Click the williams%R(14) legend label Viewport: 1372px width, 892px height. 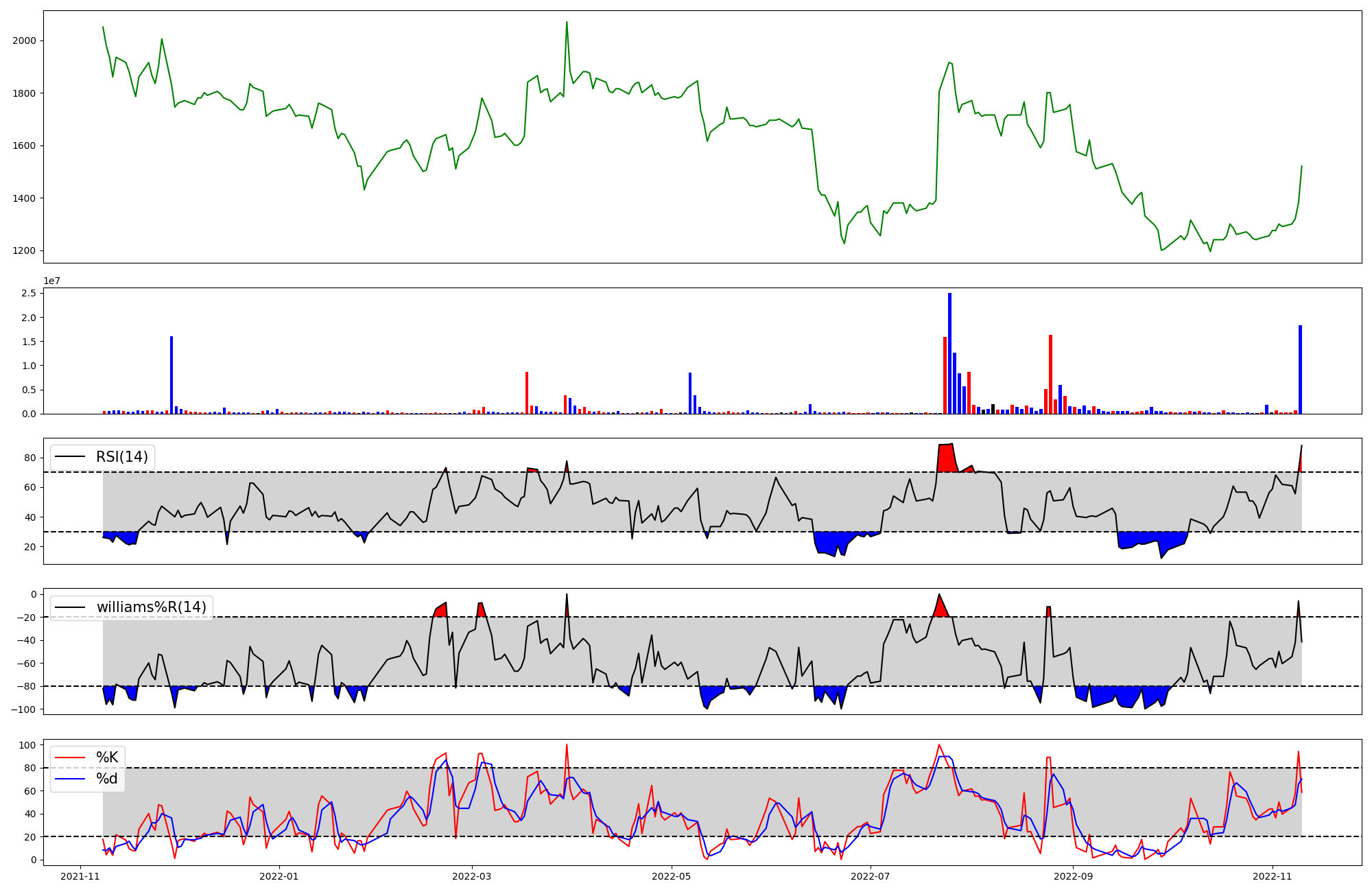click(x=151, y=607)
